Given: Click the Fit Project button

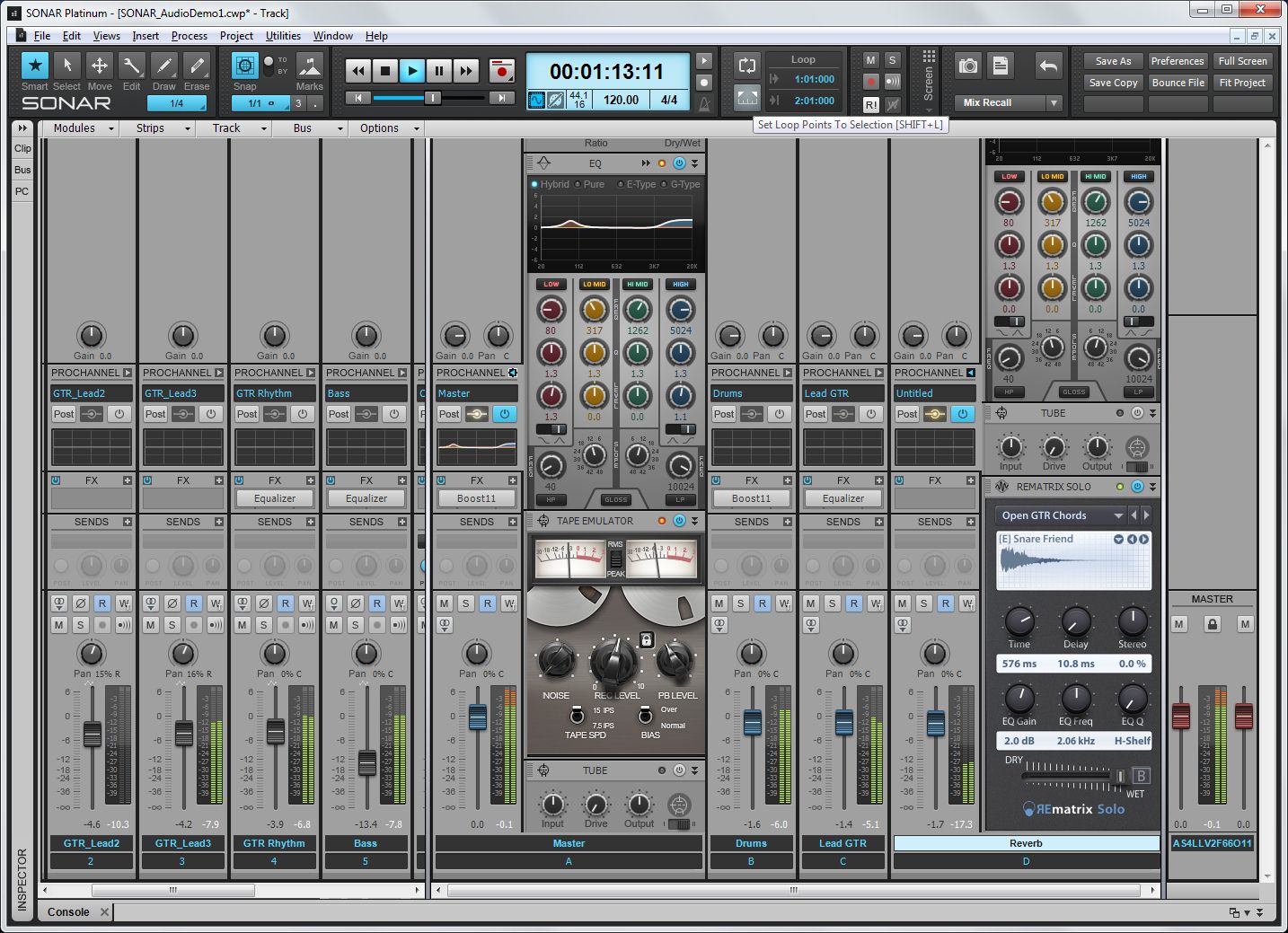Looking at the screenshot, I should tap(1242, 83).
